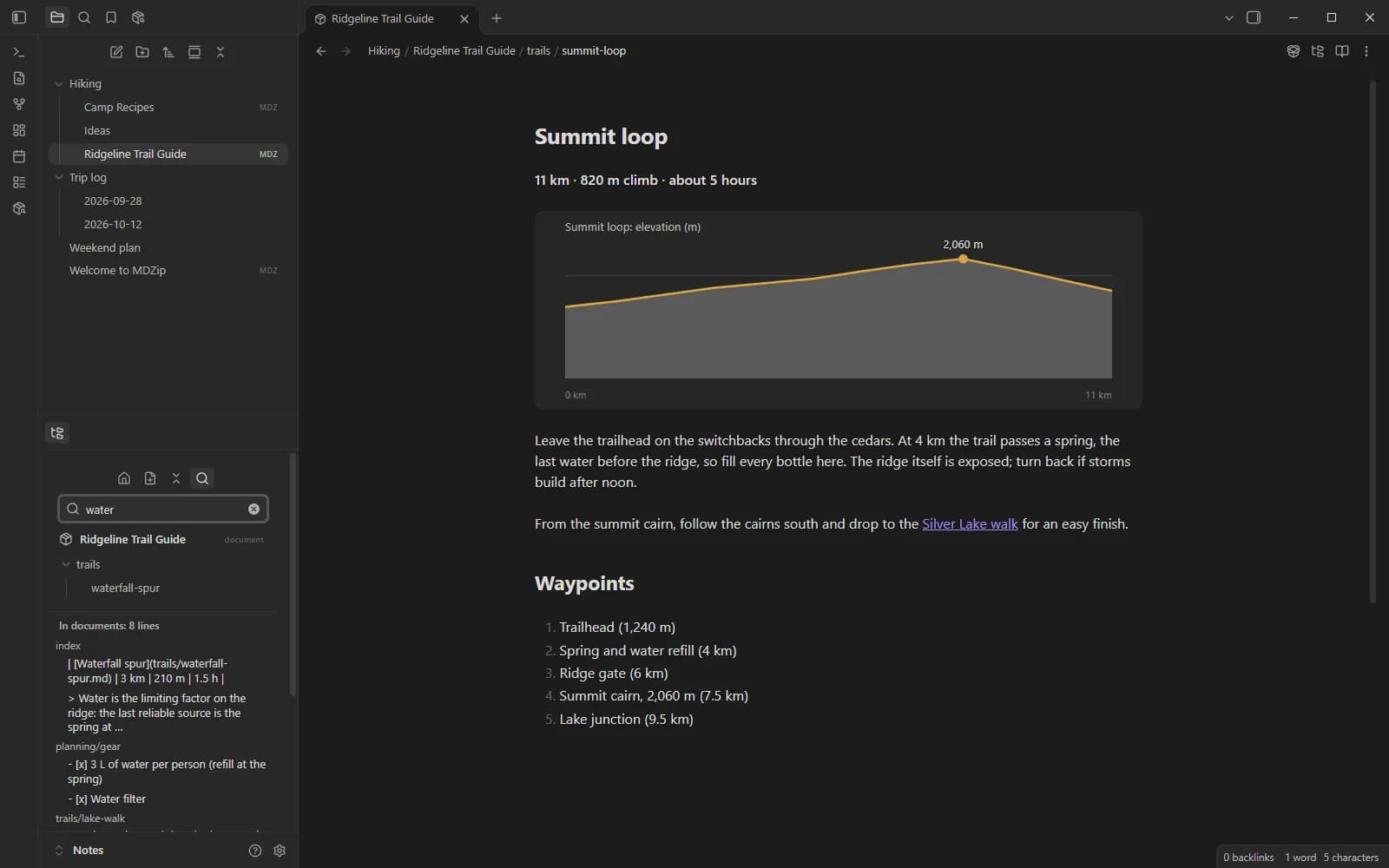Toggle the left sidebar icon

19,17
